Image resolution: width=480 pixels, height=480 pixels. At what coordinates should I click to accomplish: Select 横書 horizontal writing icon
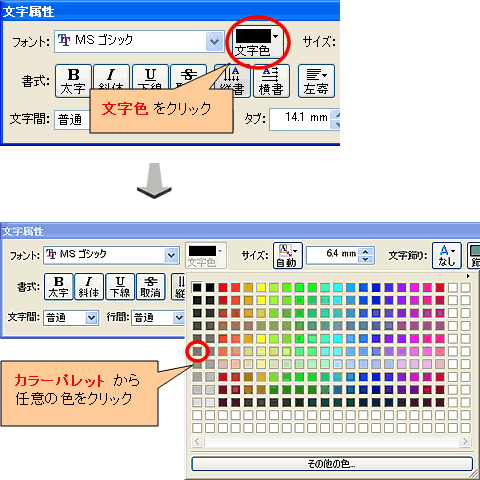(x=271, y=81)
